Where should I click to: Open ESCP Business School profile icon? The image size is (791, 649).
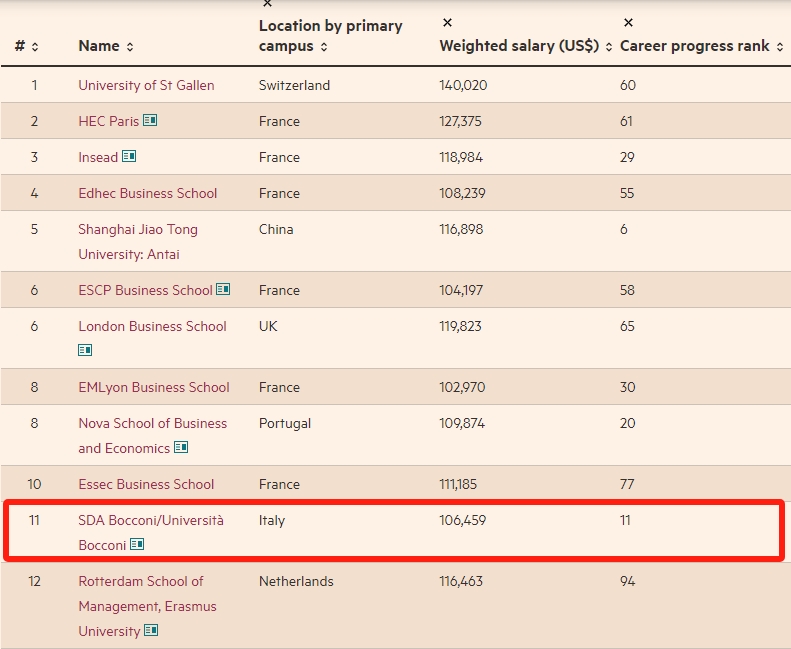click(223, 289)
